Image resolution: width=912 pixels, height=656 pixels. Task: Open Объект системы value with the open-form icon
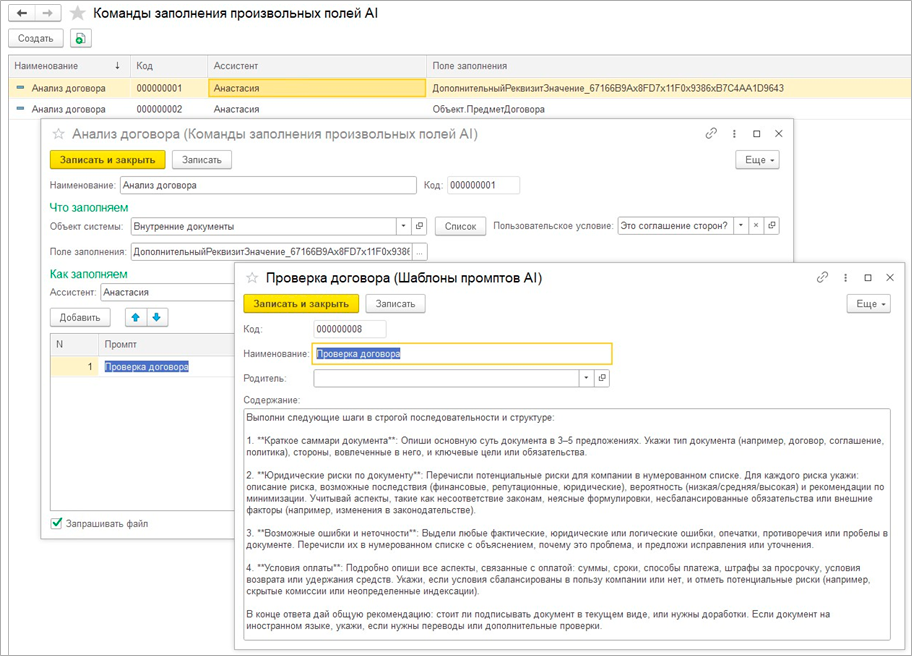click(419, 226)
